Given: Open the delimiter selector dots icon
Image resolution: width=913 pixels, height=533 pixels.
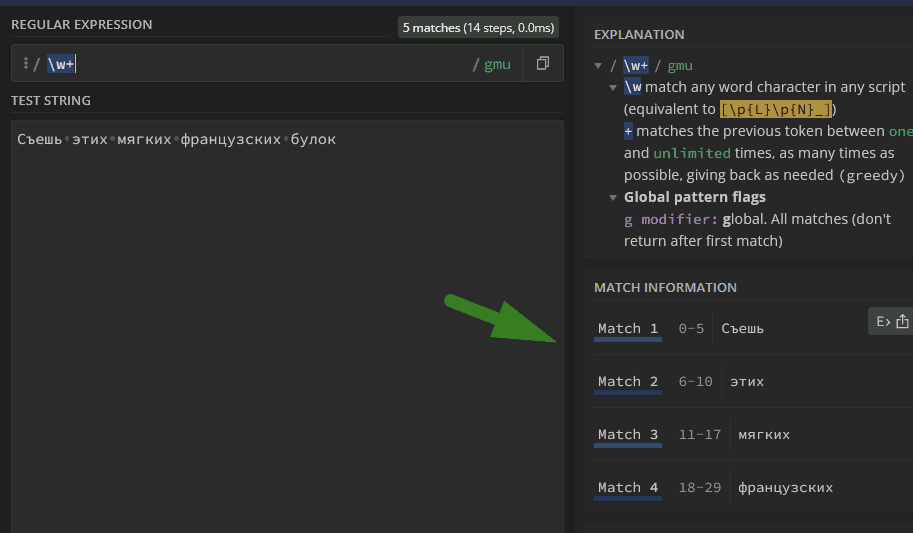Looking at the screenshot, I should pyautogui.click(x=25, y=64).
